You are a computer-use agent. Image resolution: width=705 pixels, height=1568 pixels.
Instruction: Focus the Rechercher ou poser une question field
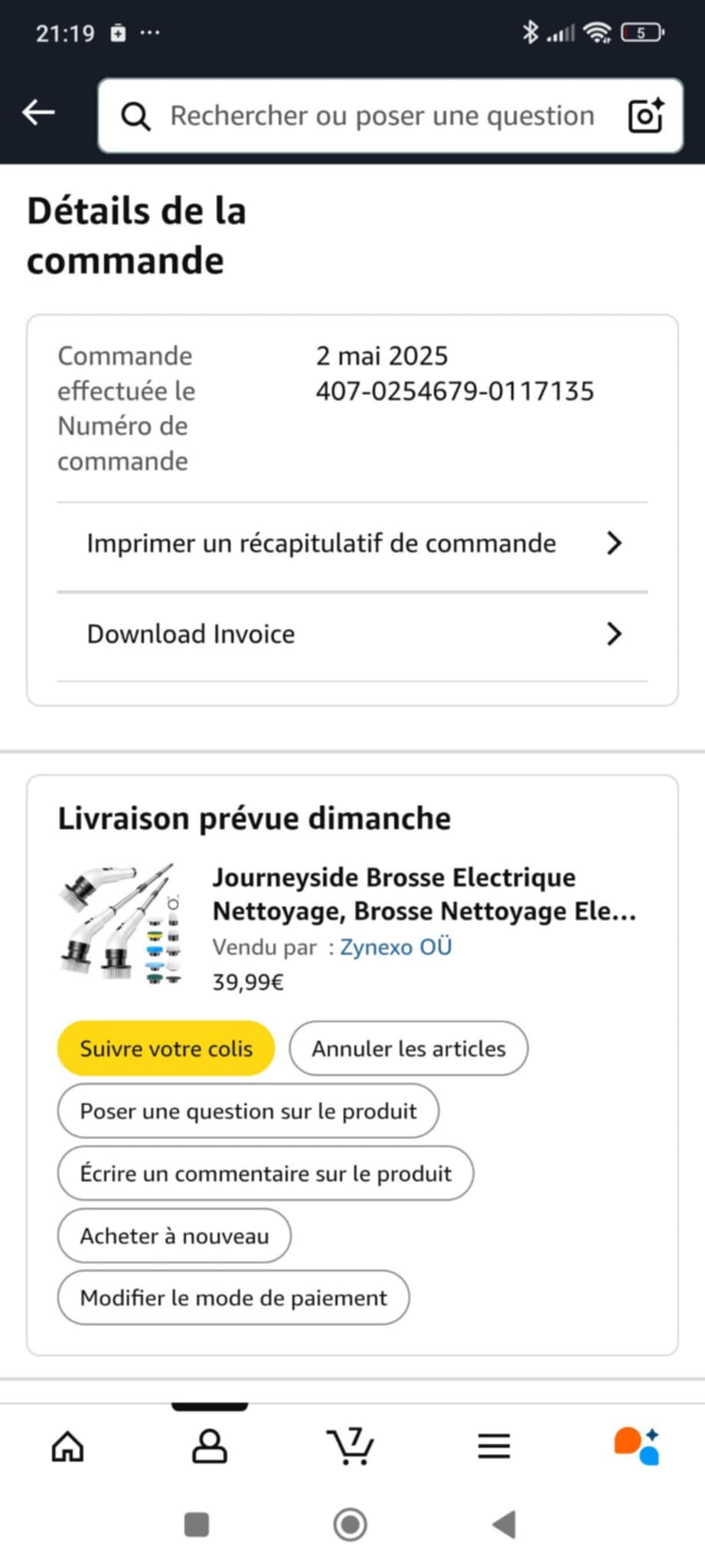click(x=383, y=116)
